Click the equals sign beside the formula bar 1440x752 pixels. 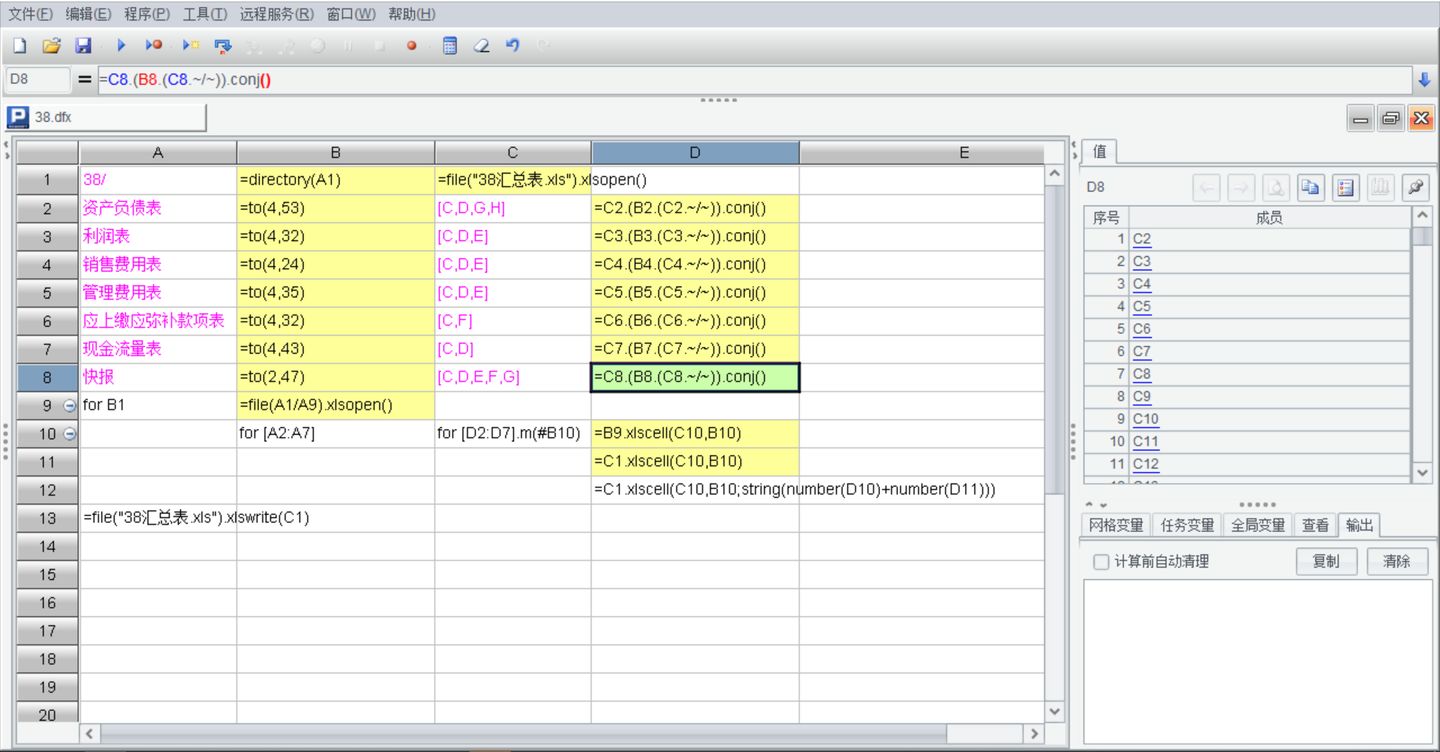[85, 80]
